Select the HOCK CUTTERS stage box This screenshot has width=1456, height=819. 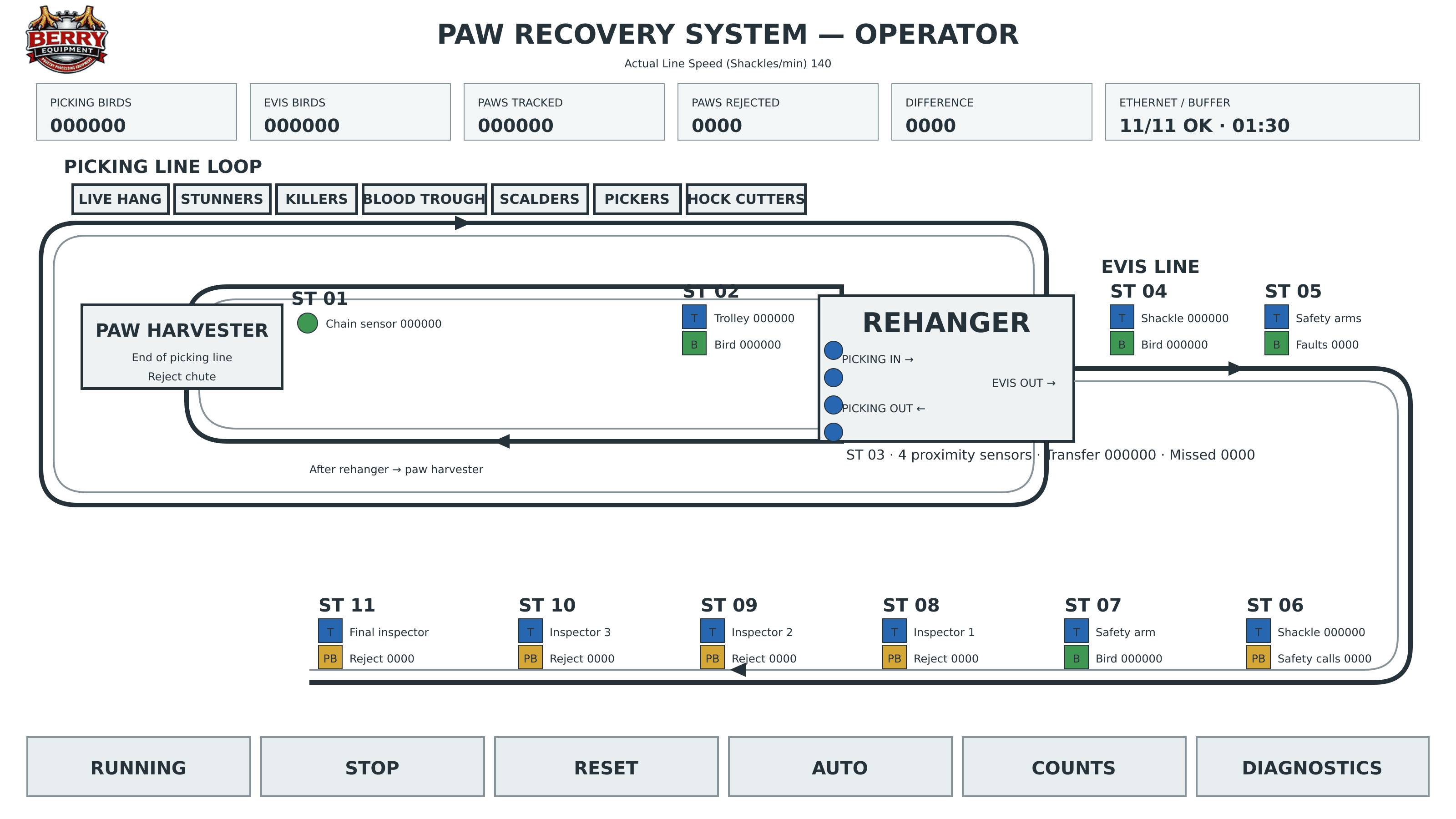(x=746, y=199)
